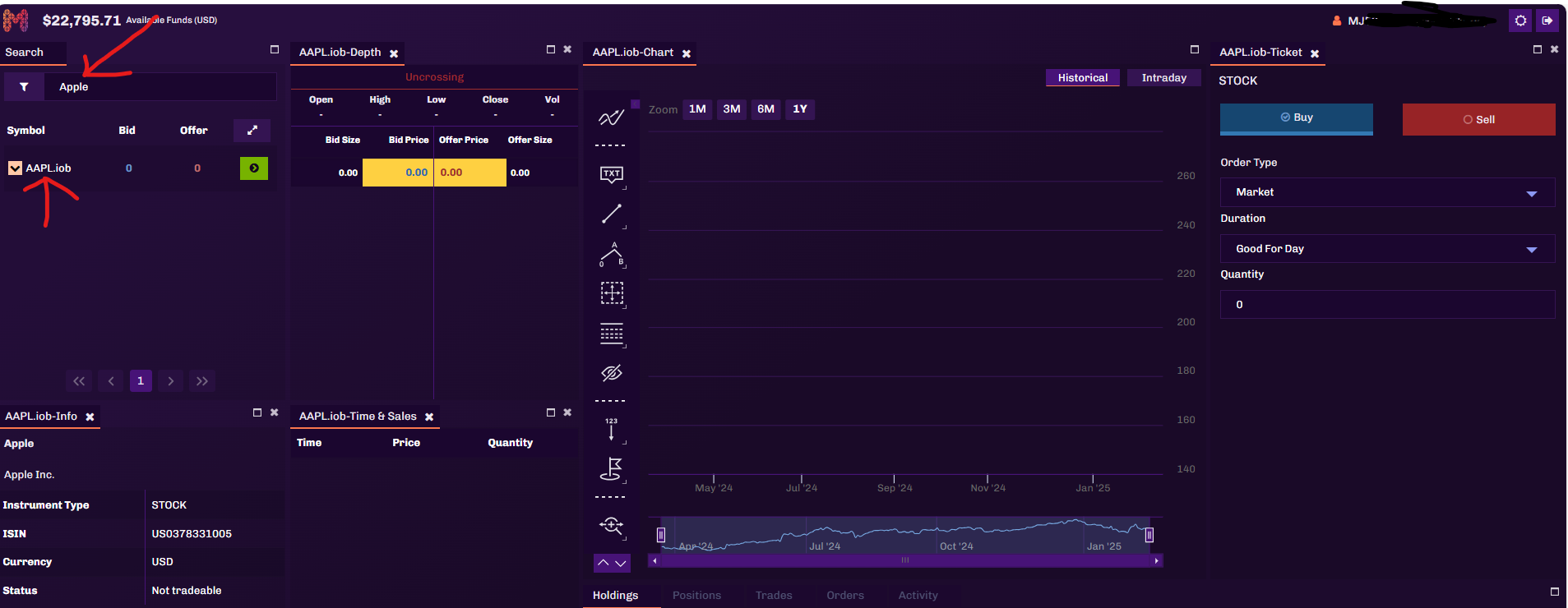Viewport: 1568px width, 608px height.
Task: Set chart zoom to 3M
Action: 731,109
